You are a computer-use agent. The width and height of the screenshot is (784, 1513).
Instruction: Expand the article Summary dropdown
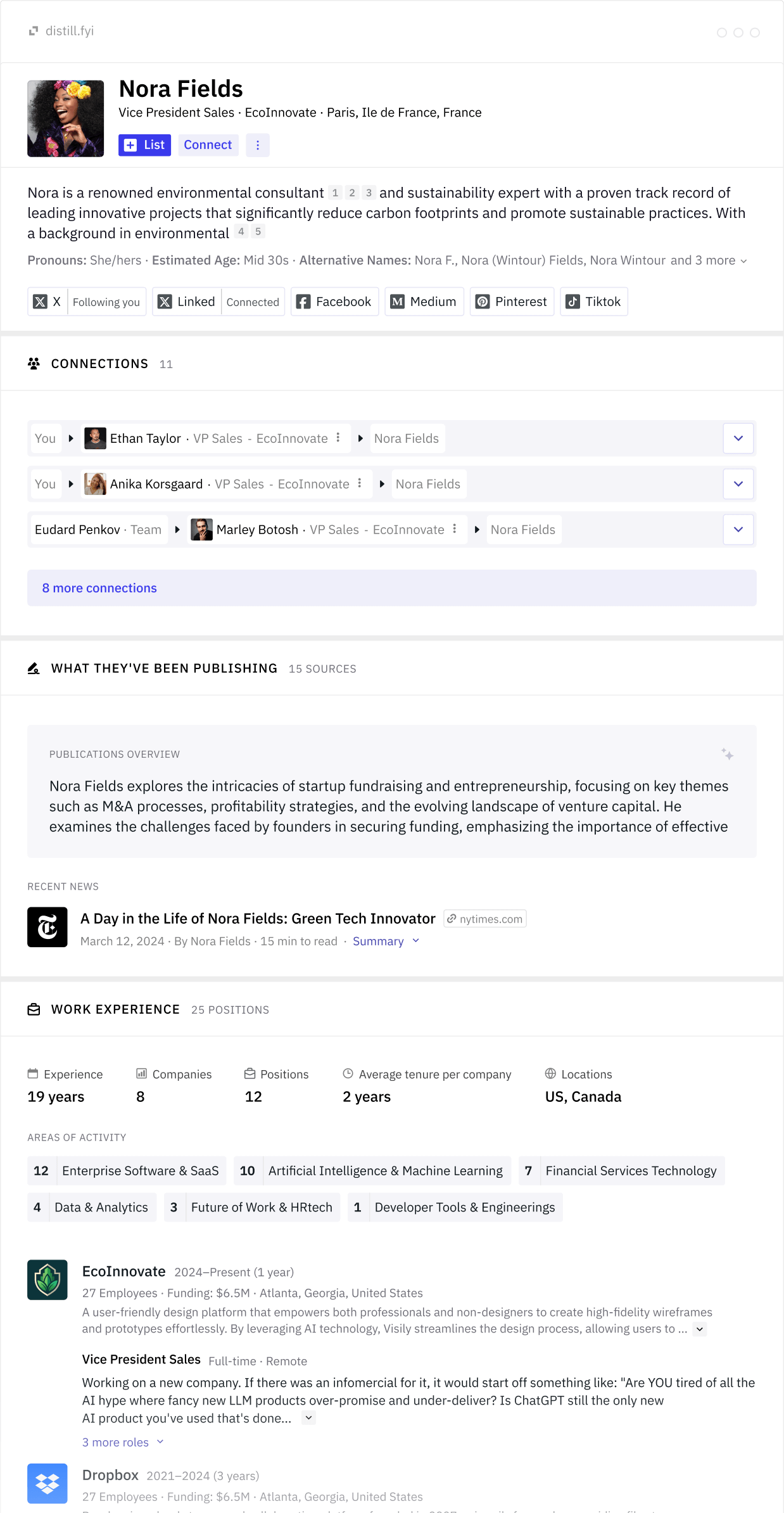click(386, 942)
